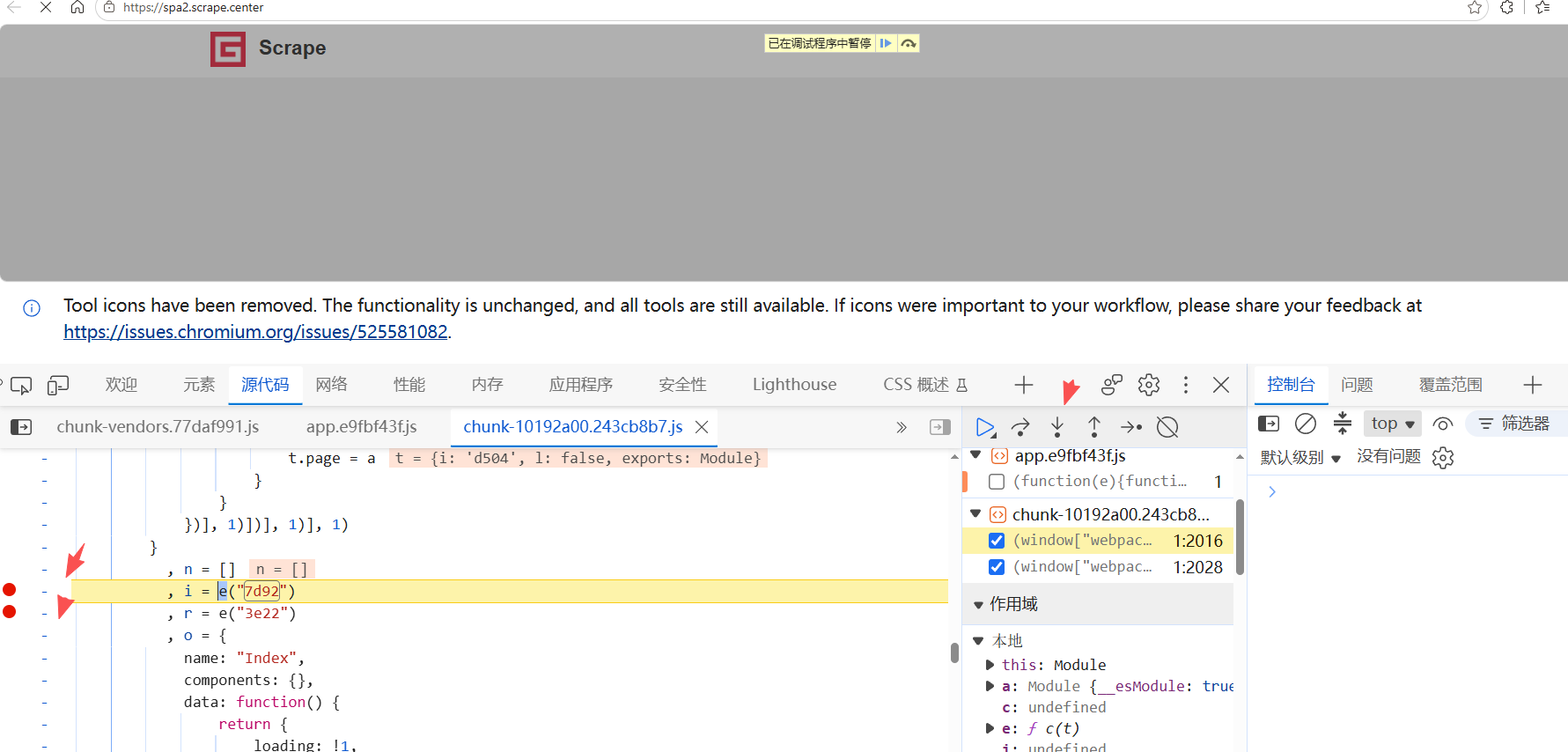Resume script execution in debugger toolbar
This screenshot has height=752, width=1568.
(x=985, y=427)
